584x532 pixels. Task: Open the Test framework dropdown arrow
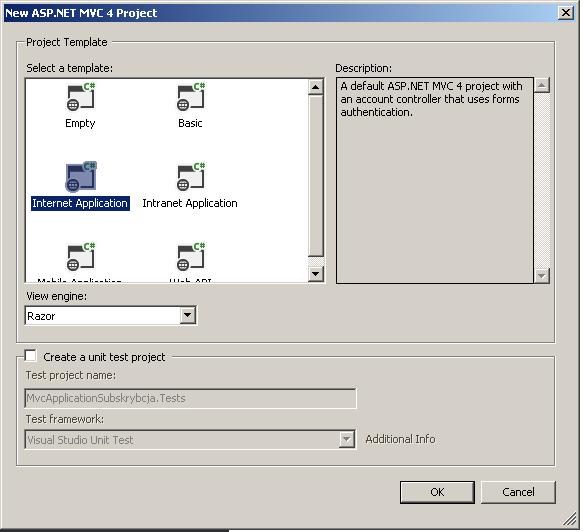coord(346,440)
